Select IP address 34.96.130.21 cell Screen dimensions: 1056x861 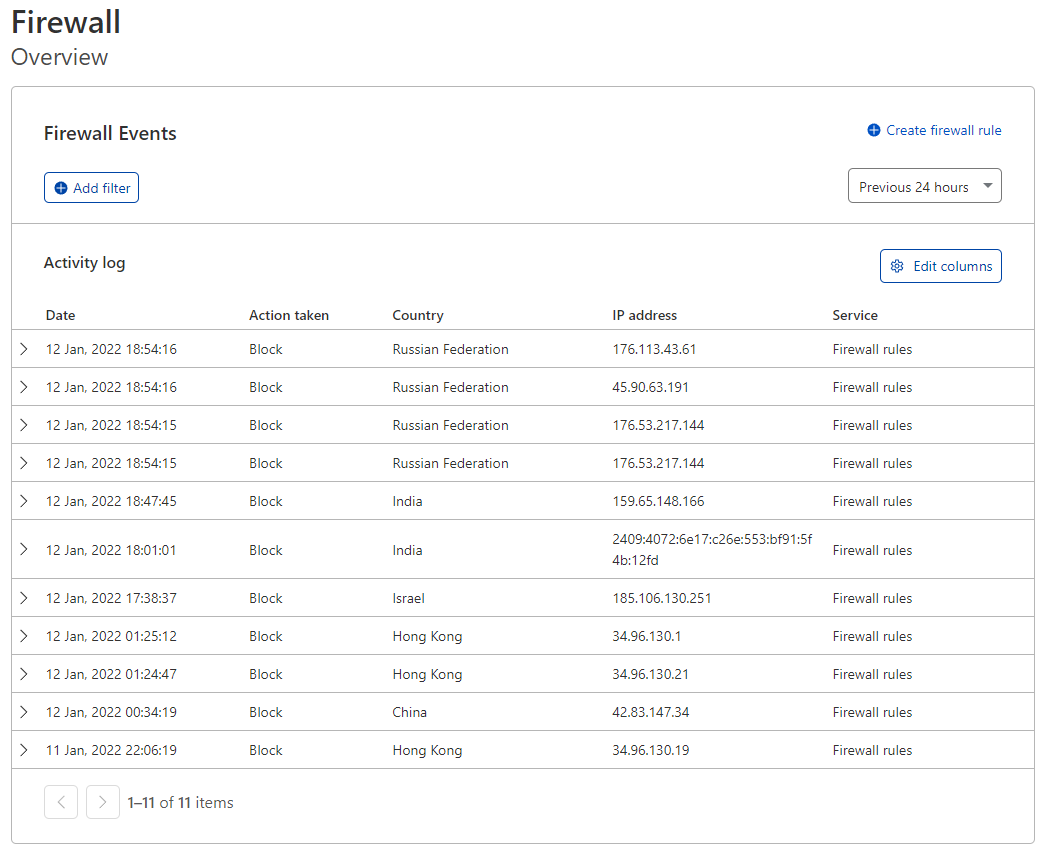[x=650, y=675]
